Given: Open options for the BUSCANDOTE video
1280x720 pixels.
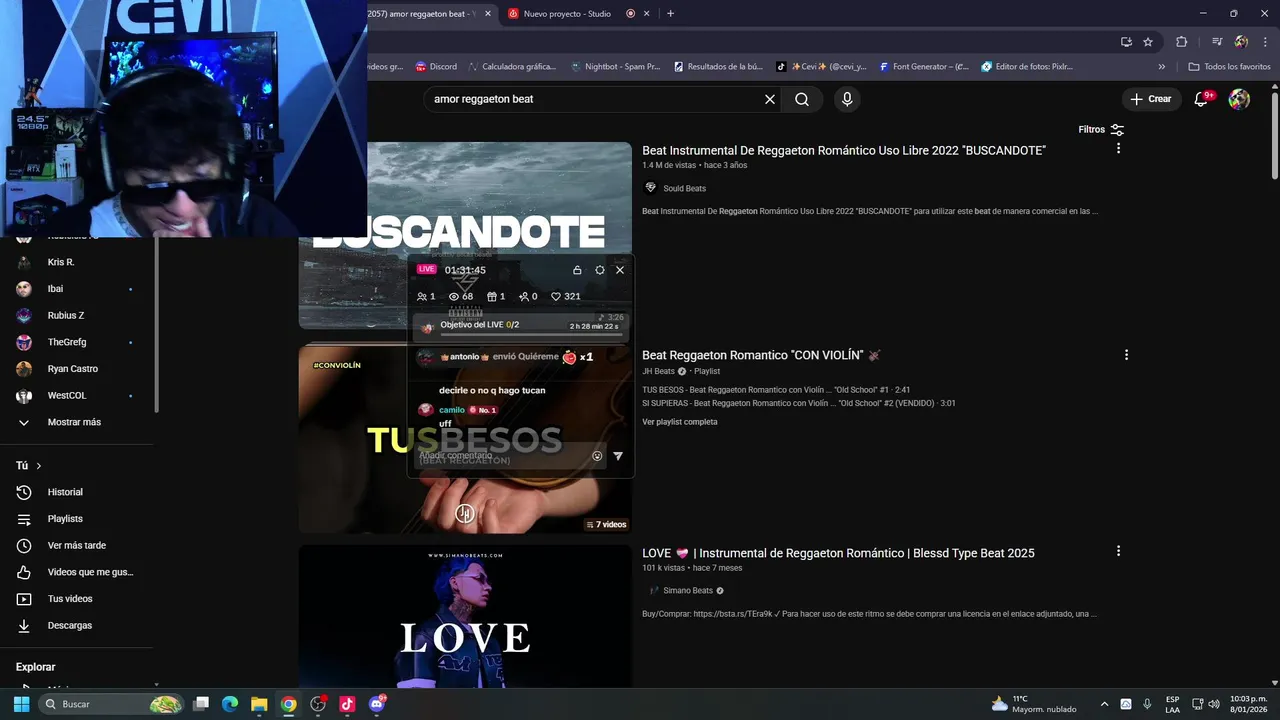Looking at the screenshot, I should [x=1118, y=148].
